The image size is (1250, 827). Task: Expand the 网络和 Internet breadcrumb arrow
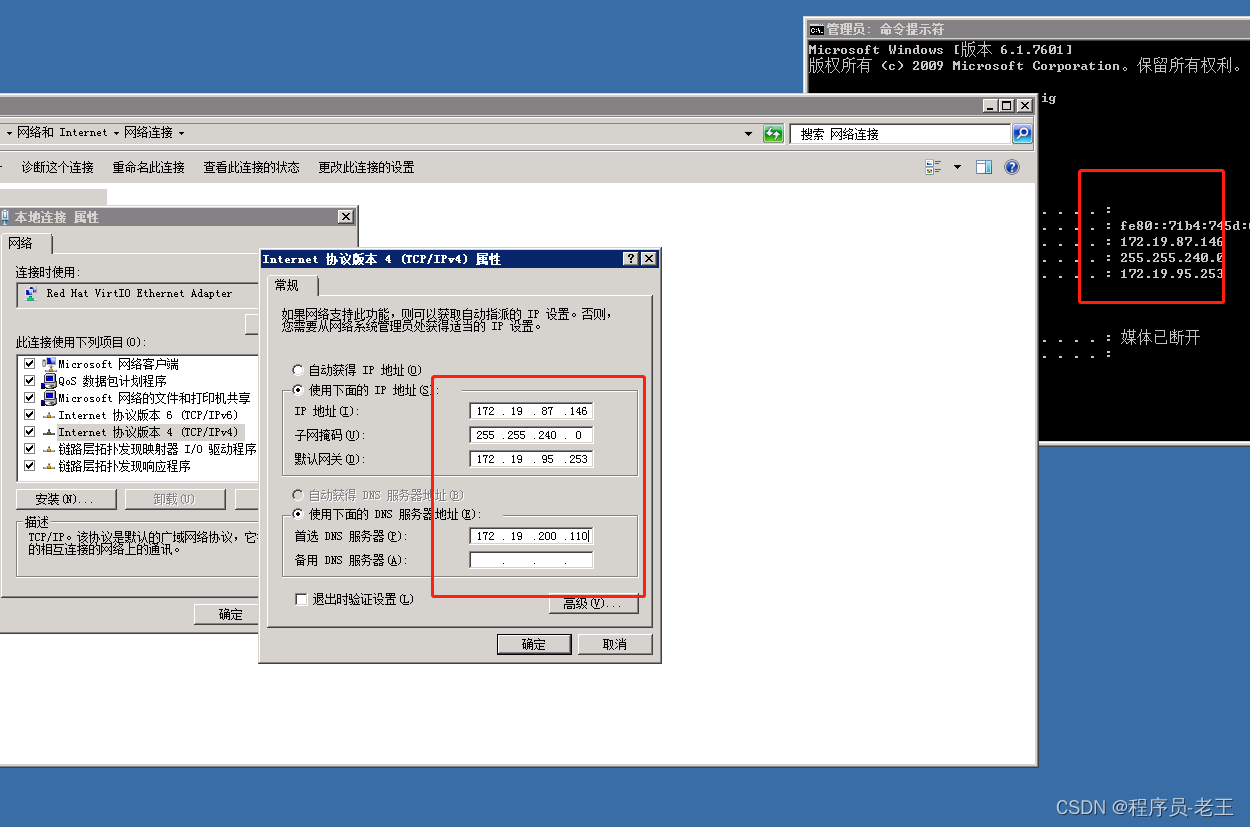click(116, 133)
